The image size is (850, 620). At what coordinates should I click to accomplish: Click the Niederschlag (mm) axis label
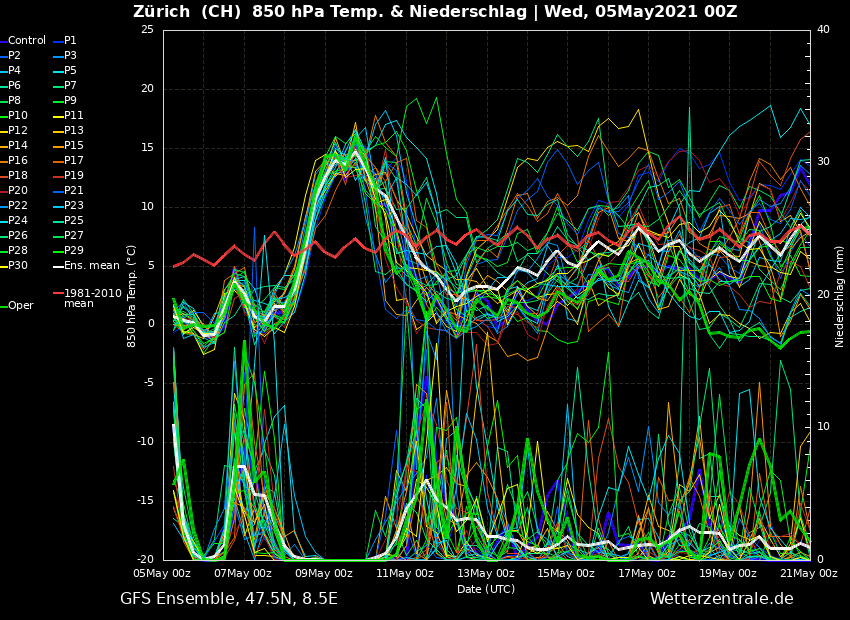(x=839, y=298)
